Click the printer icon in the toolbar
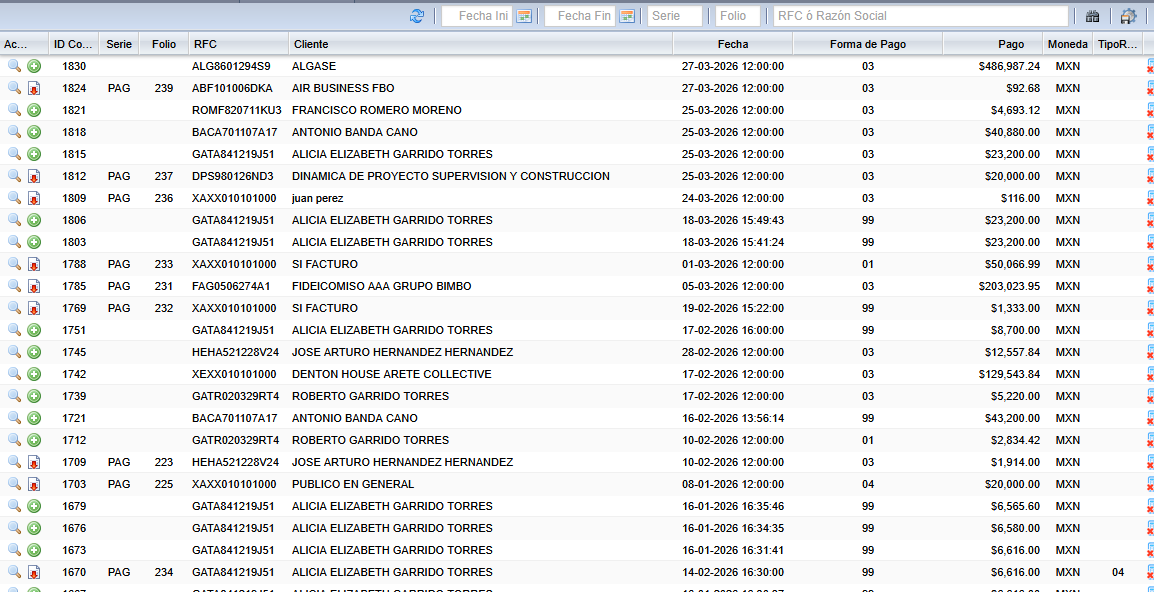Screen dimensions: 1154x592 (1128, 16)
